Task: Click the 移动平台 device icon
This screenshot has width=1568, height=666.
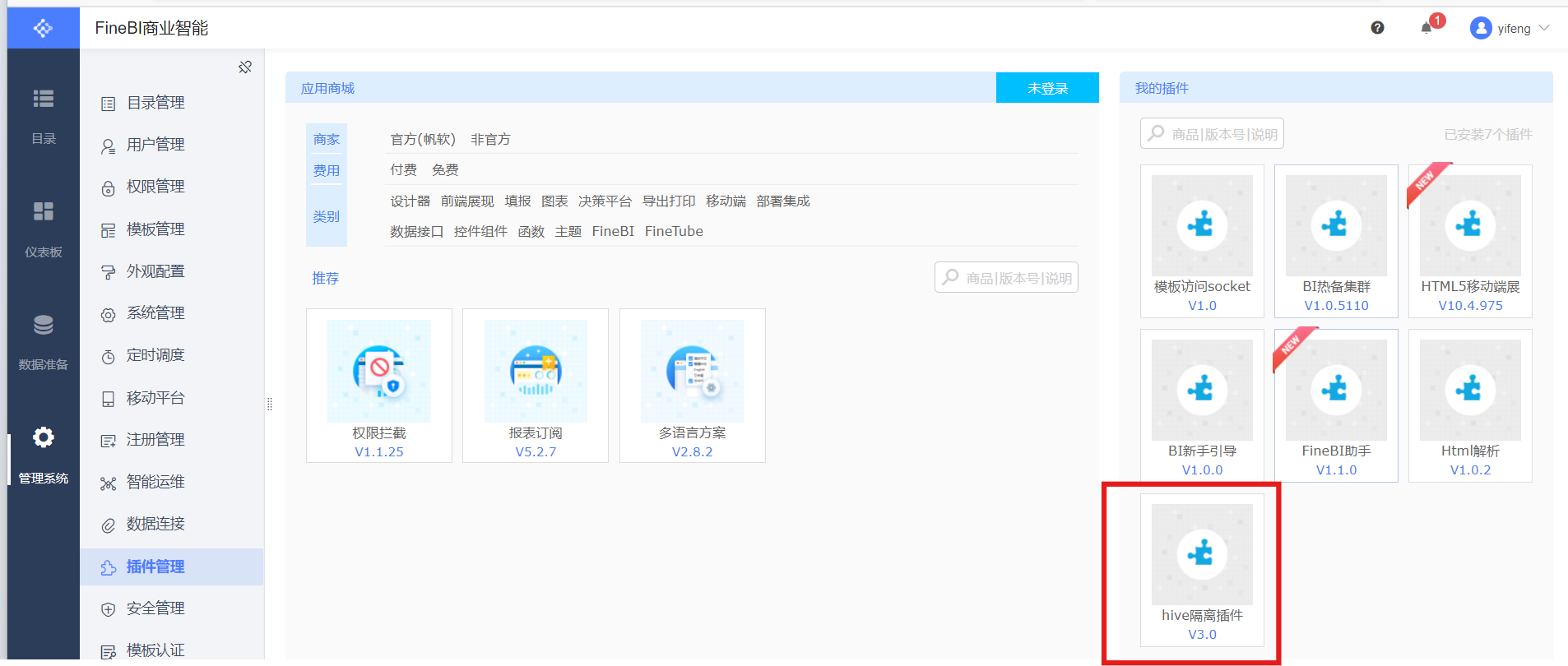Action: [x=108, y=399]
